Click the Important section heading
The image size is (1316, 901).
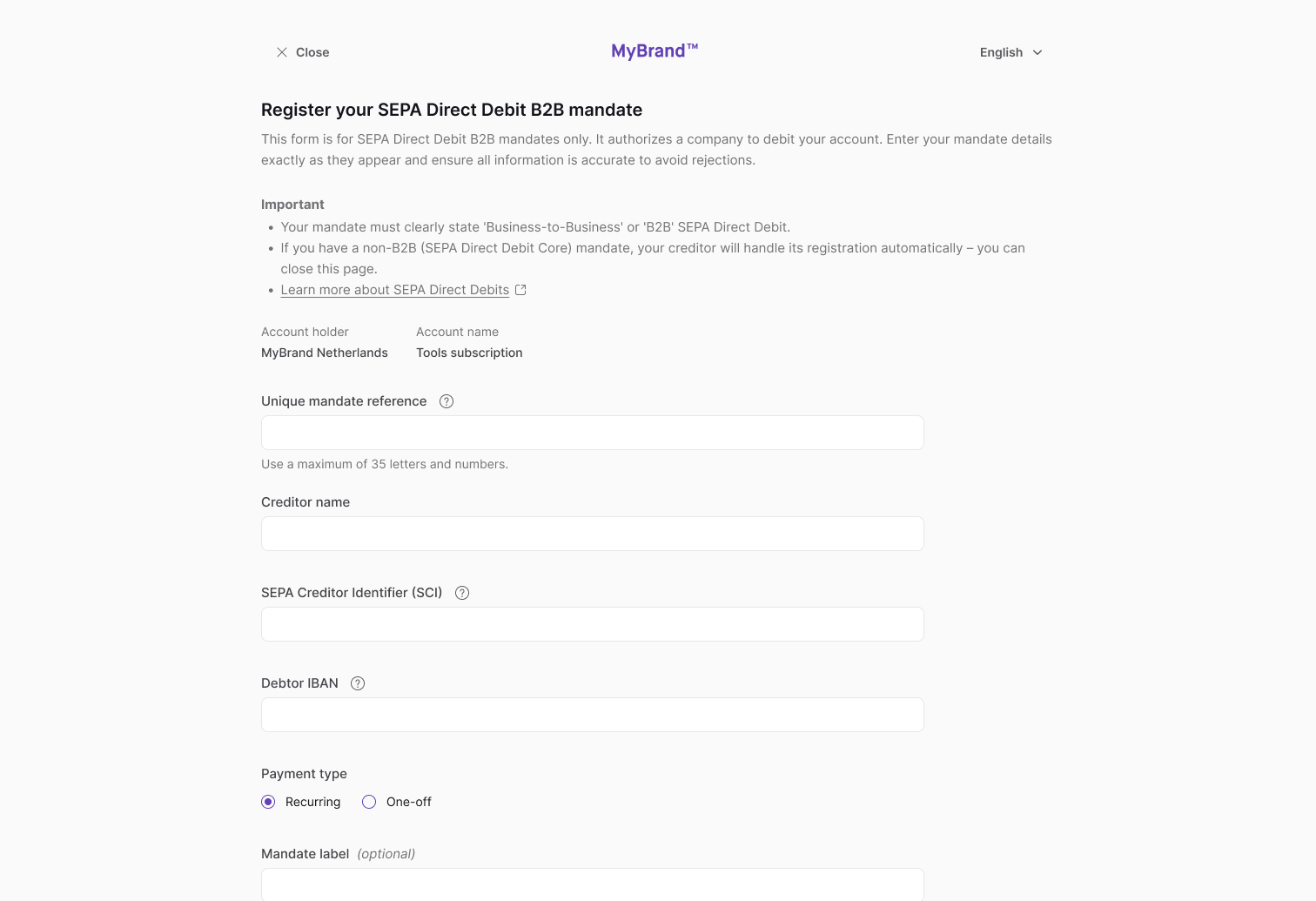pos(292,204)
